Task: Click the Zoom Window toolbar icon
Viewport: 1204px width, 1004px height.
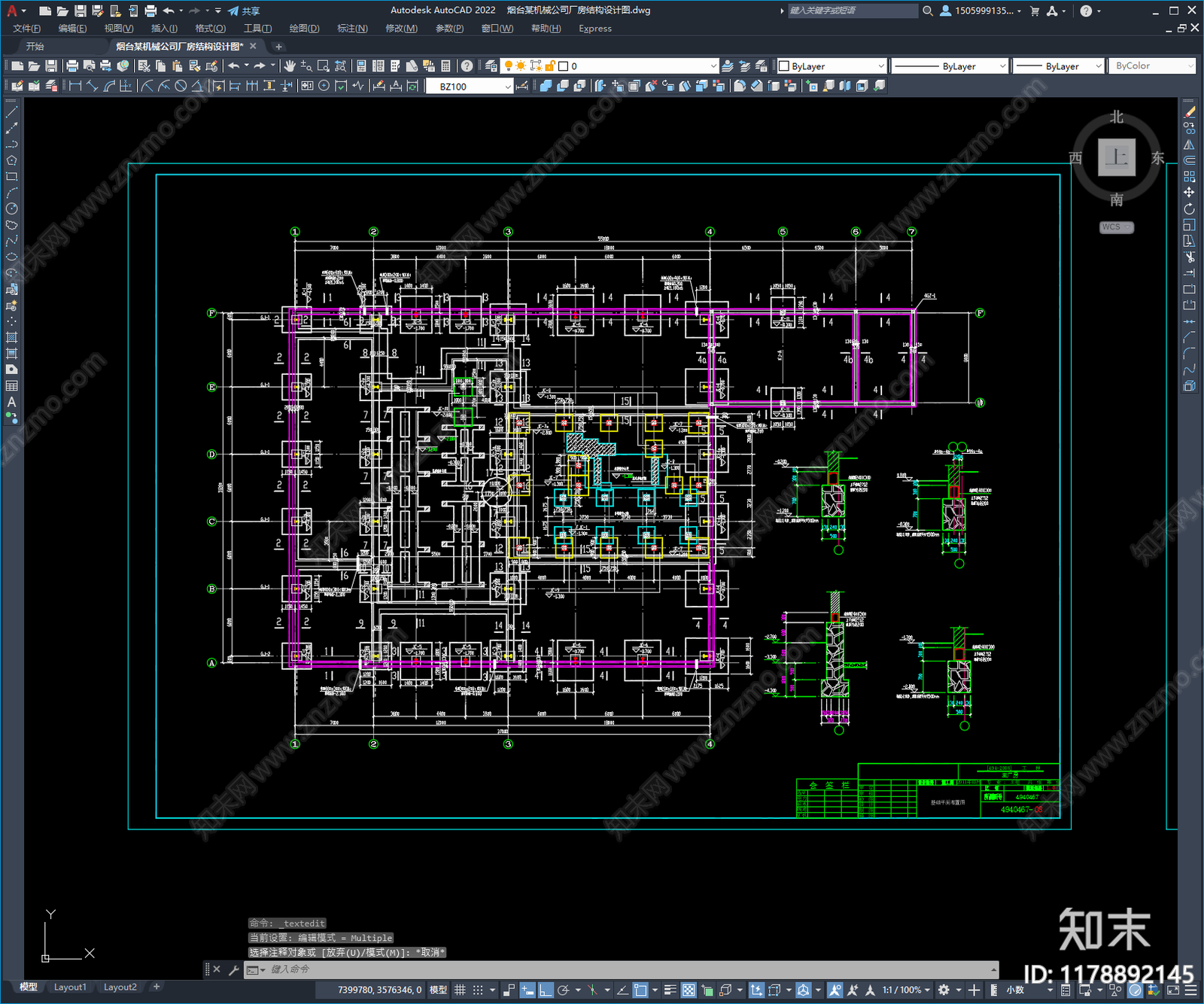Action: pyautogui.click(x=324, y=66)
